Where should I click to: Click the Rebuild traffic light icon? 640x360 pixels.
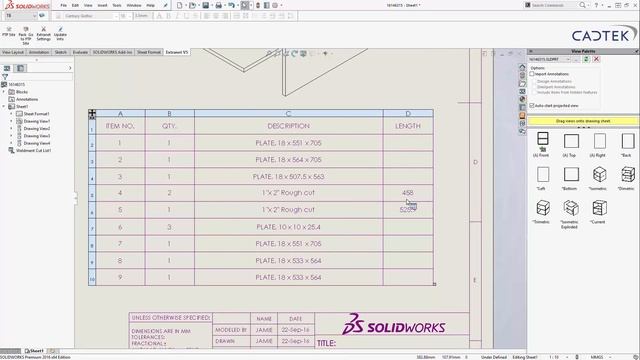click(x=258, y=5)
